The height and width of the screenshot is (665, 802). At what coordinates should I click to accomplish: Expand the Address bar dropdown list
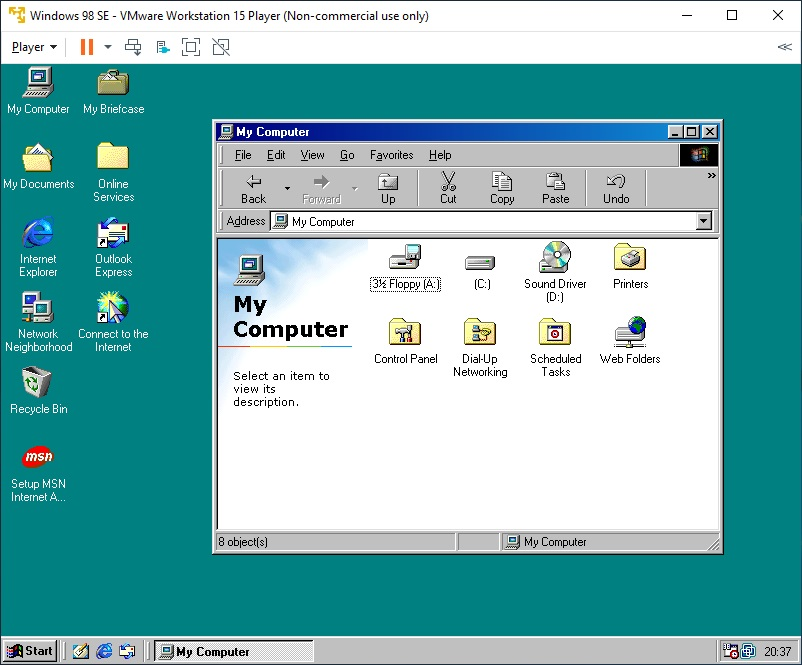point(704,221)
